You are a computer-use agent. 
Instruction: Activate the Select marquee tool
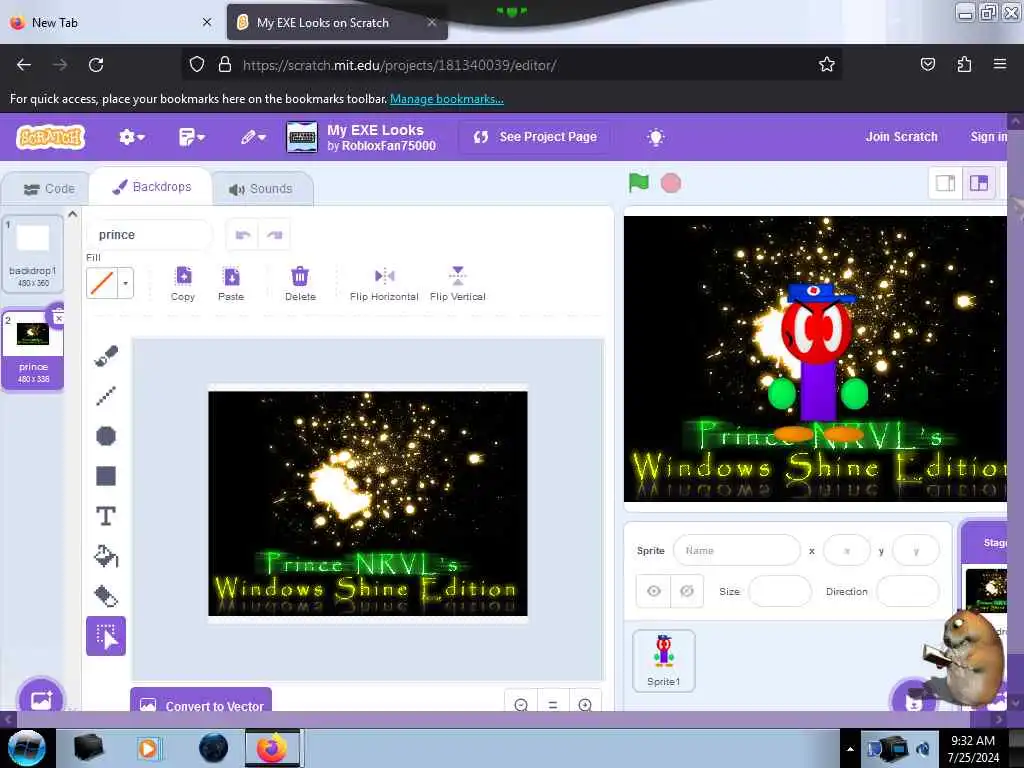(x=106, y=636)
